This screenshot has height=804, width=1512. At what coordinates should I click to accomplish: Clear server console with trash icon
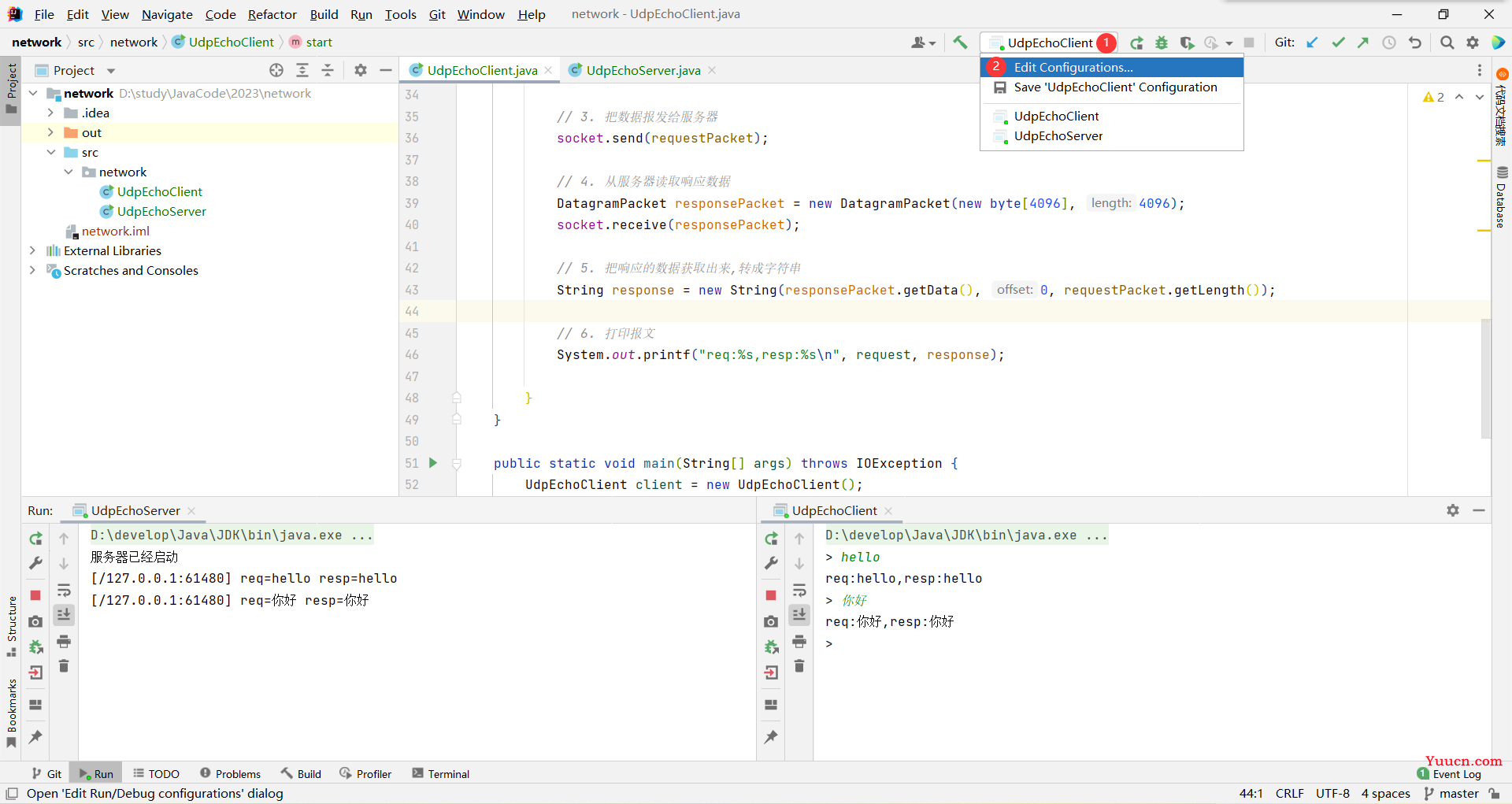pyautogui.click(x=64, y=666)
